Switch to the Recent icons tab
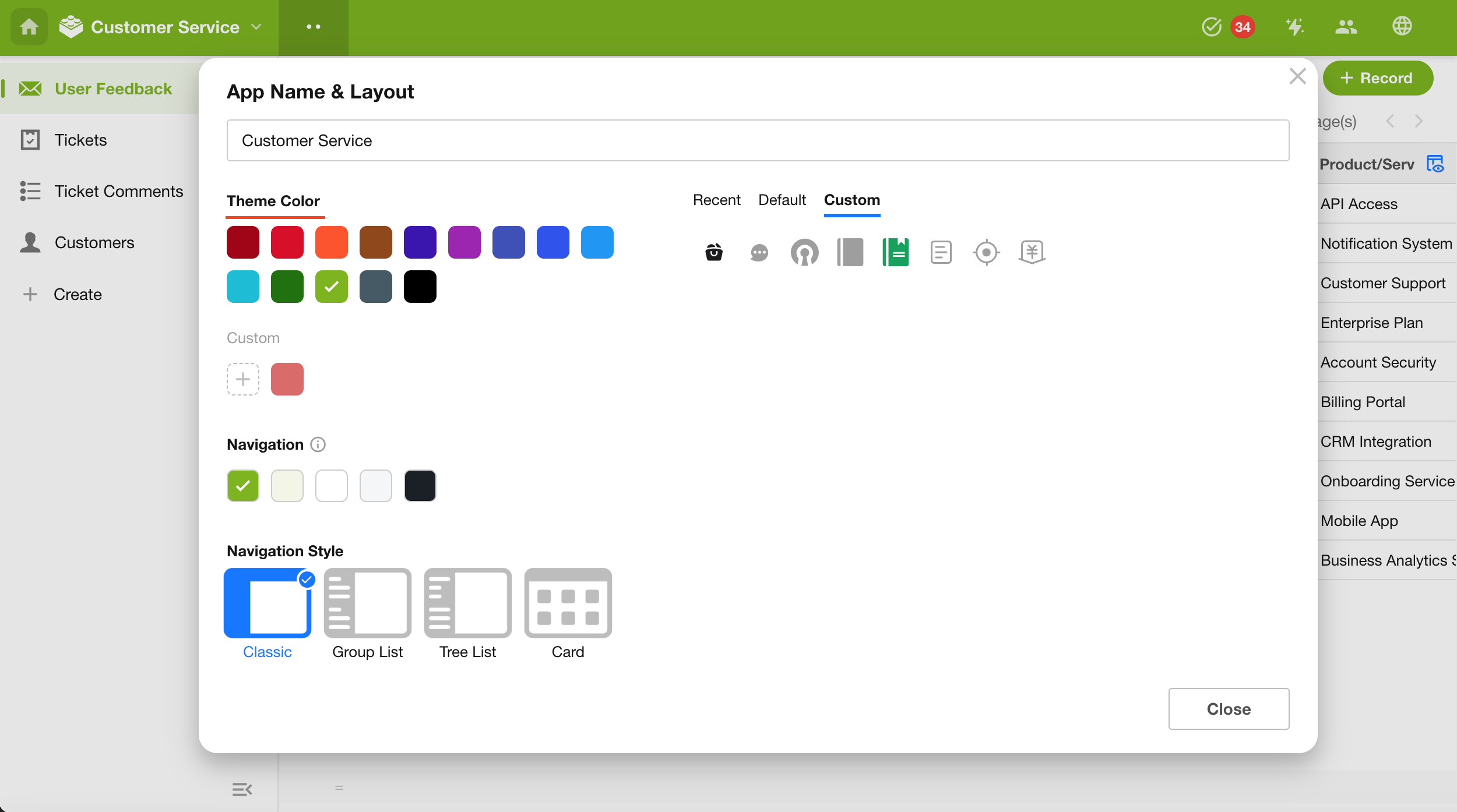The image size is (1457, 812). (x=716, y=200)
